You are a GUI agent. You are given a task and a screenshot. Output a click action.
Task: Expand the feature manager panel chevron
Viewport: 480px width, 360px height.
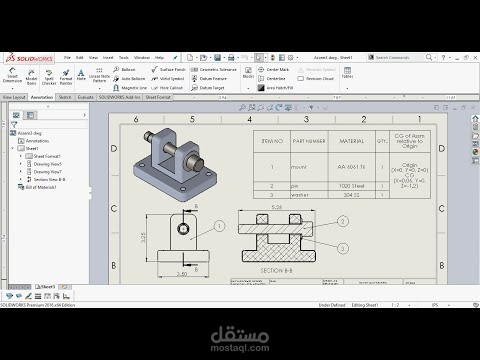click(84, 115)
